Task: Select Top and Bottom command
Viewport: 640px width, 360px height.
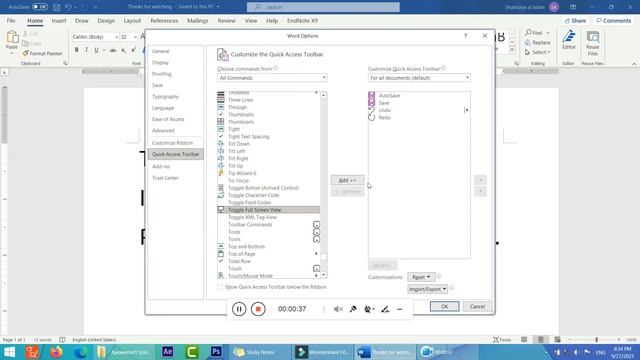Action: point(269,247)
